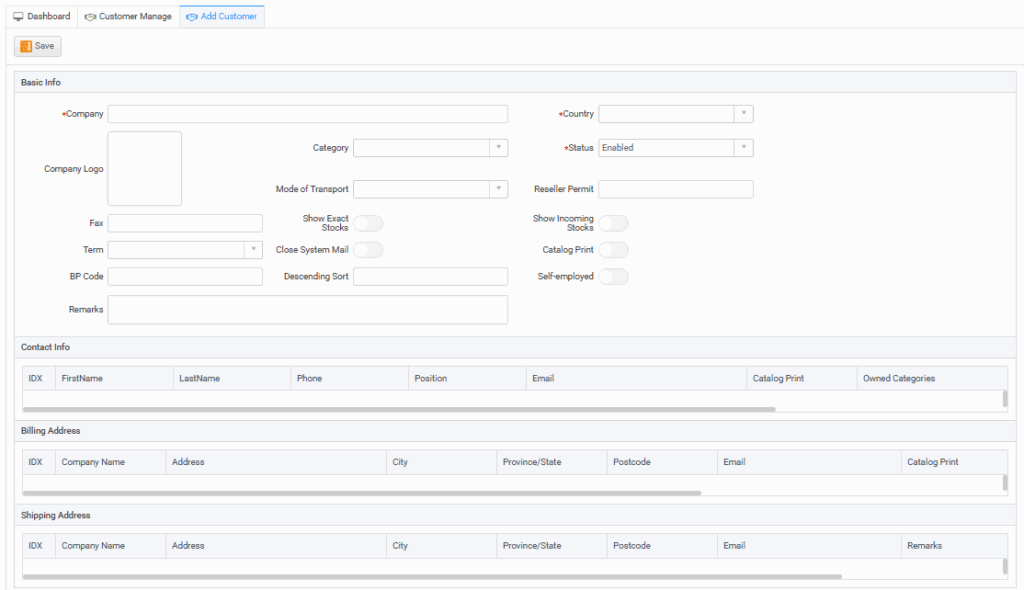Switch on the Self-employed toggle

point(613,277)
